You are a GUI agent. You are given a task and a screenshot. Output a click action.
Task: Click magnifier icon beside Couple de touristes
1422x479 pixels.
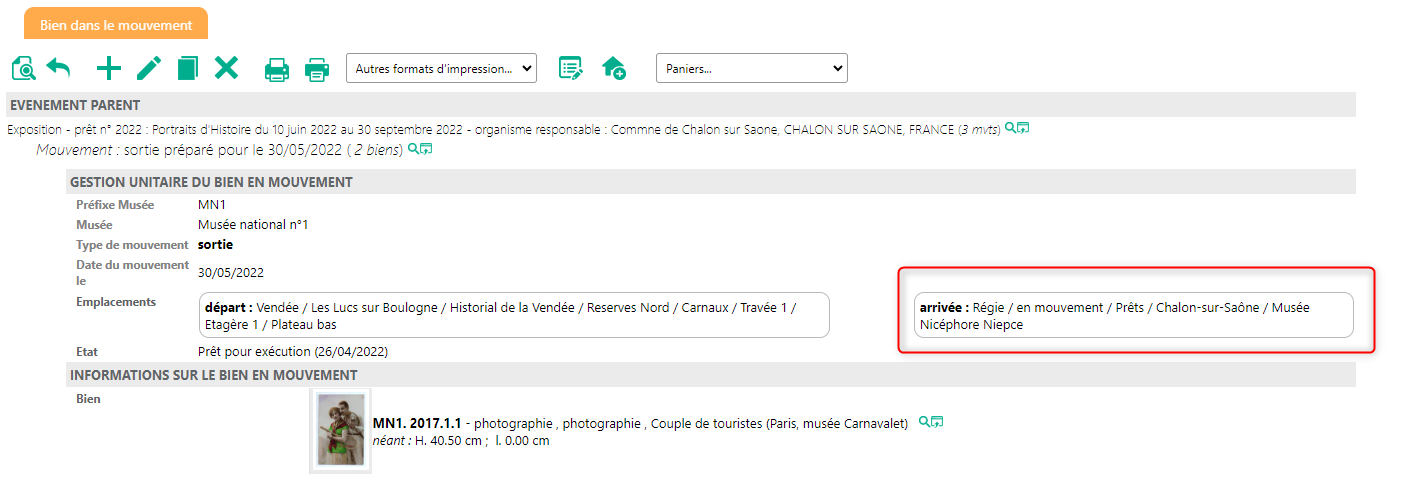coord(924,422)
